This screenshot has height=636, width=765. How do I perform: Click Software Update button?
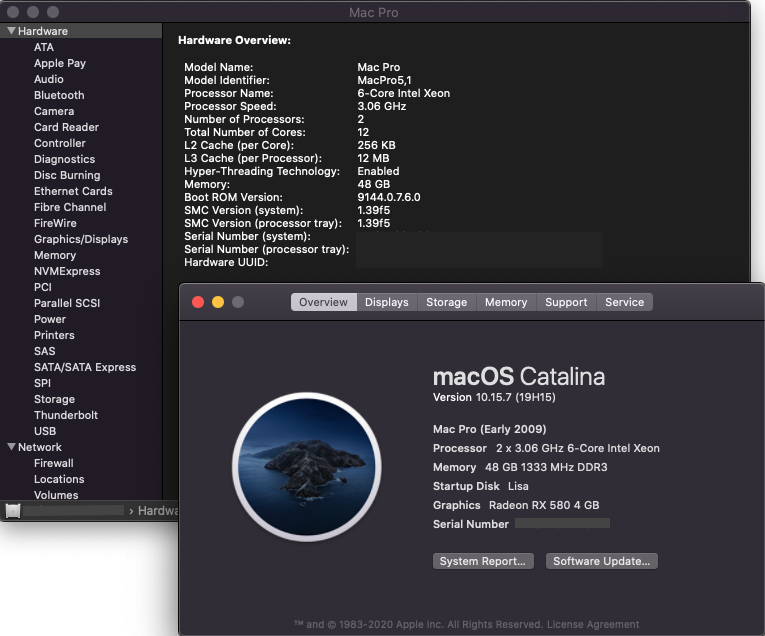[602, 561]
